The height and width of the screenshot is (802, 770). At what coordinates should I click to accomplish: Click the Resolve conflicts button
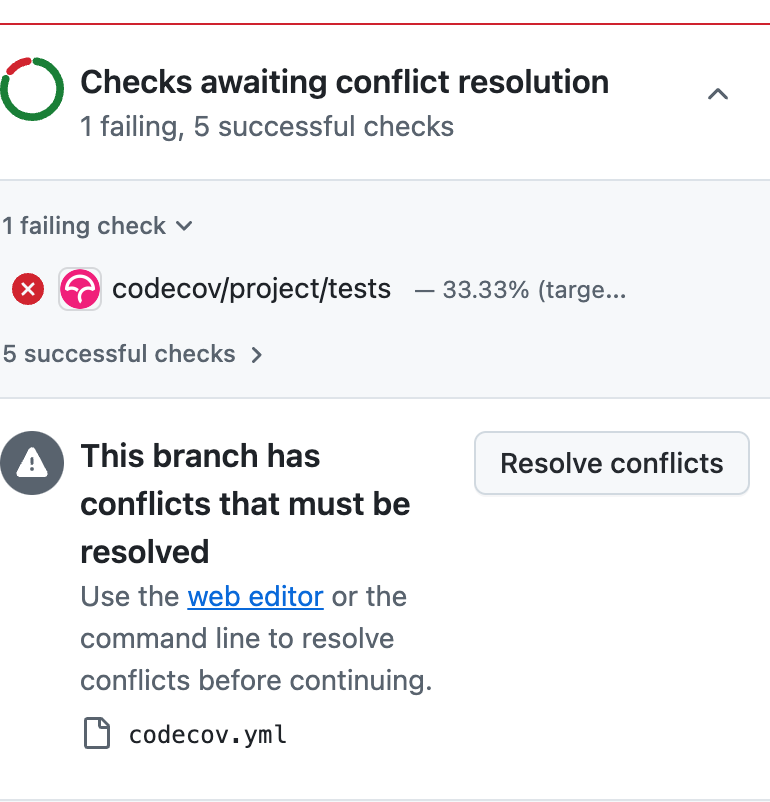pos(611,463)
